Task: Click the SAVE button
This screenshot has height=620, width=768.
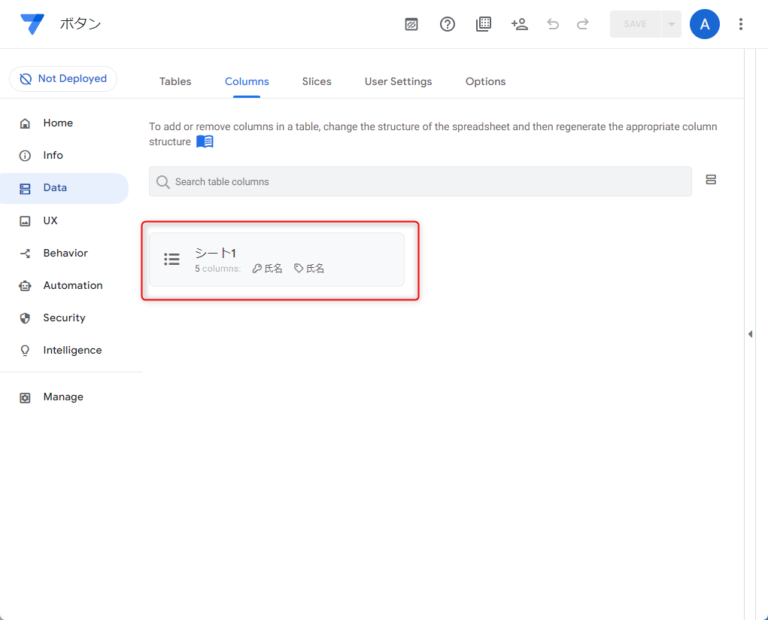Action: (635, 24)
